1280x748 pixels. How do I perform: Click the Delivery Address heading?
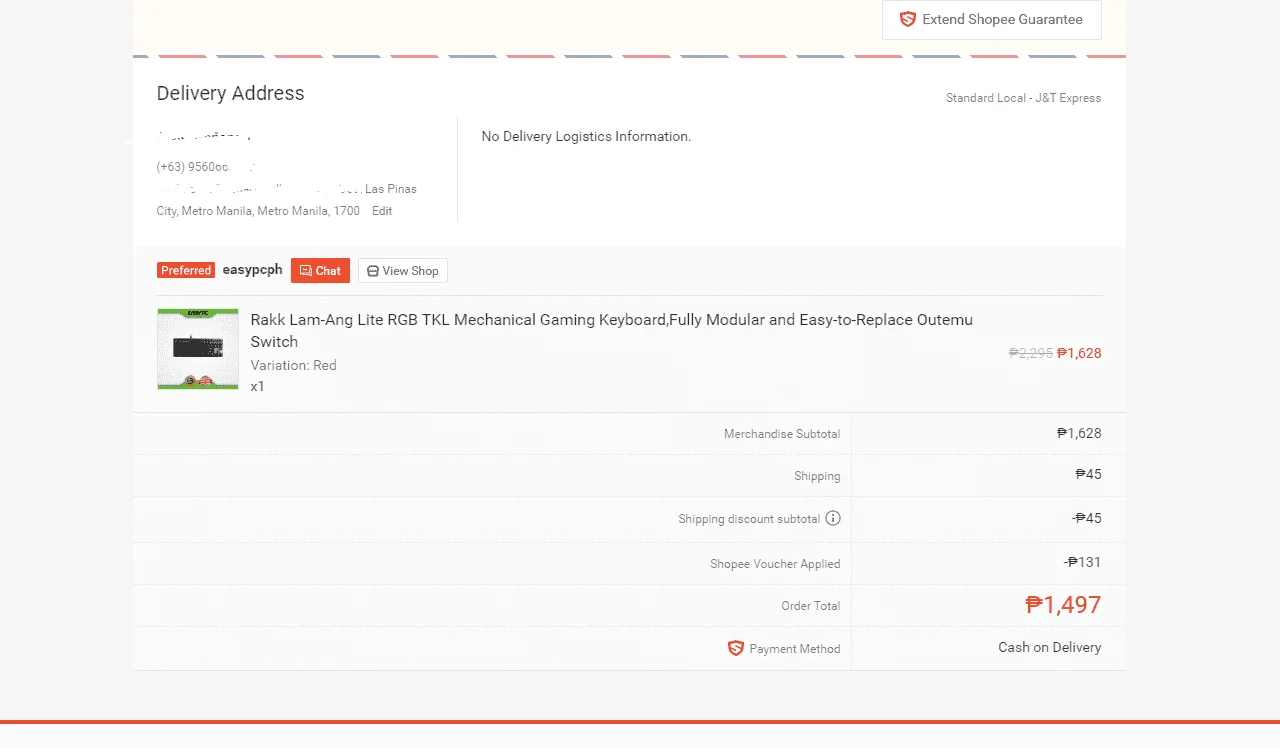231,93
